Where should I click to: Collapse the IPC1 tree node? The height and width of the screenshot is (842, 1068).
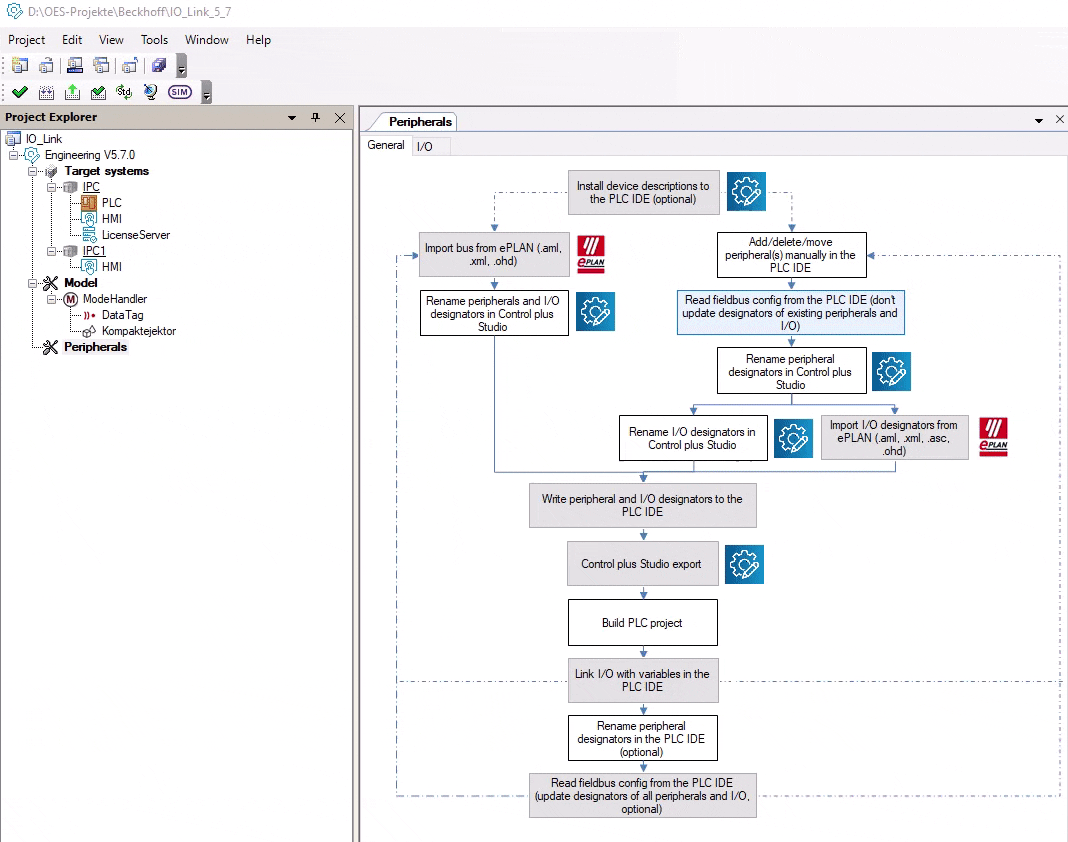pos(49,251)
